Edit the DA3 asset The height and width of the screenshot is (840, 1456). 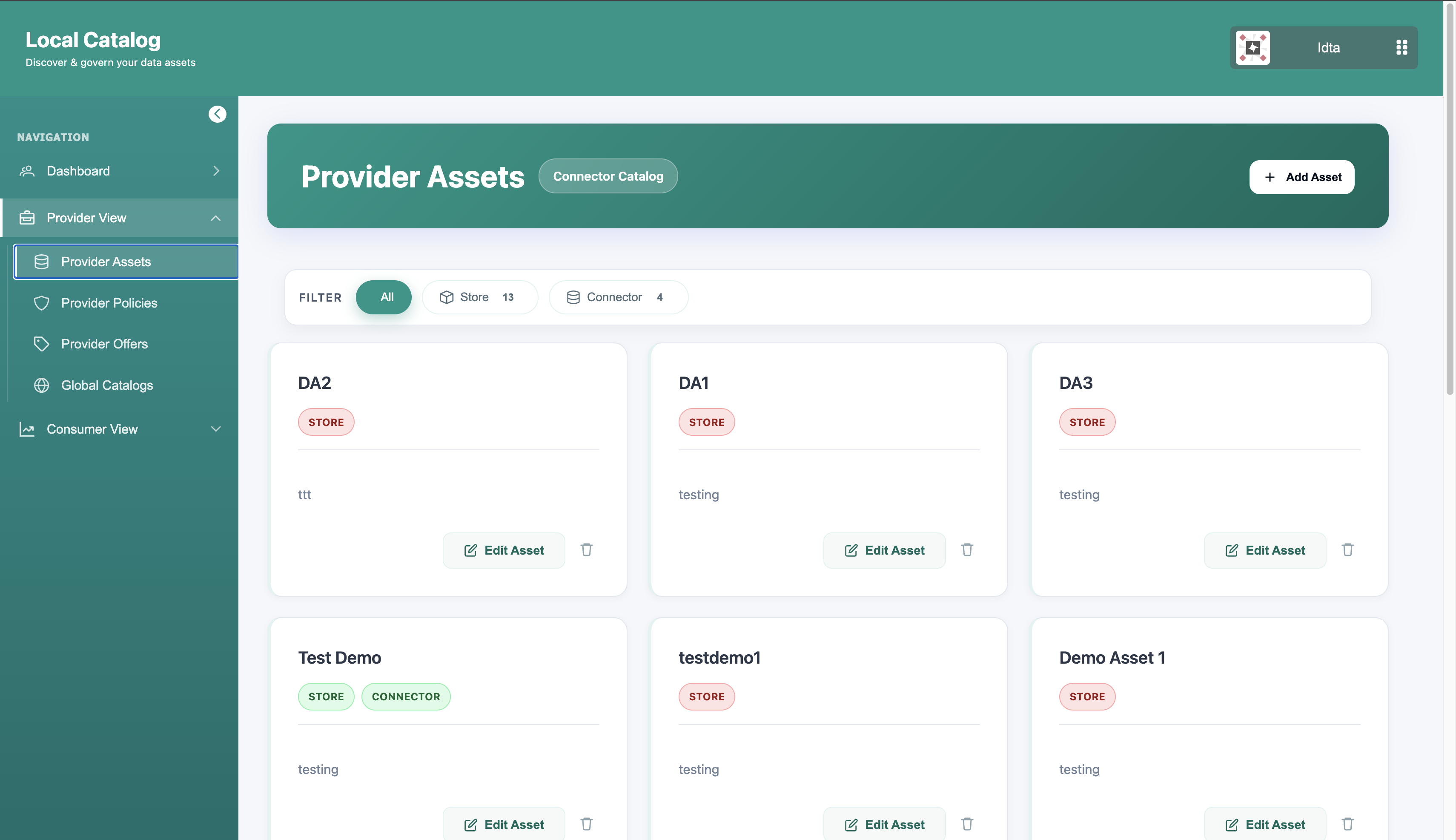[x=1264, y=550]
